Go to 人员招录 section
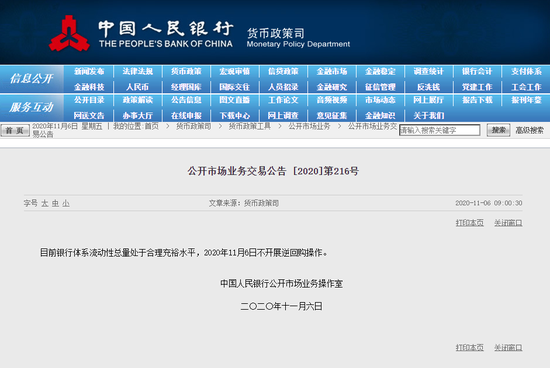550x368 pixels. pyautogui.click(x=283, y=87)
